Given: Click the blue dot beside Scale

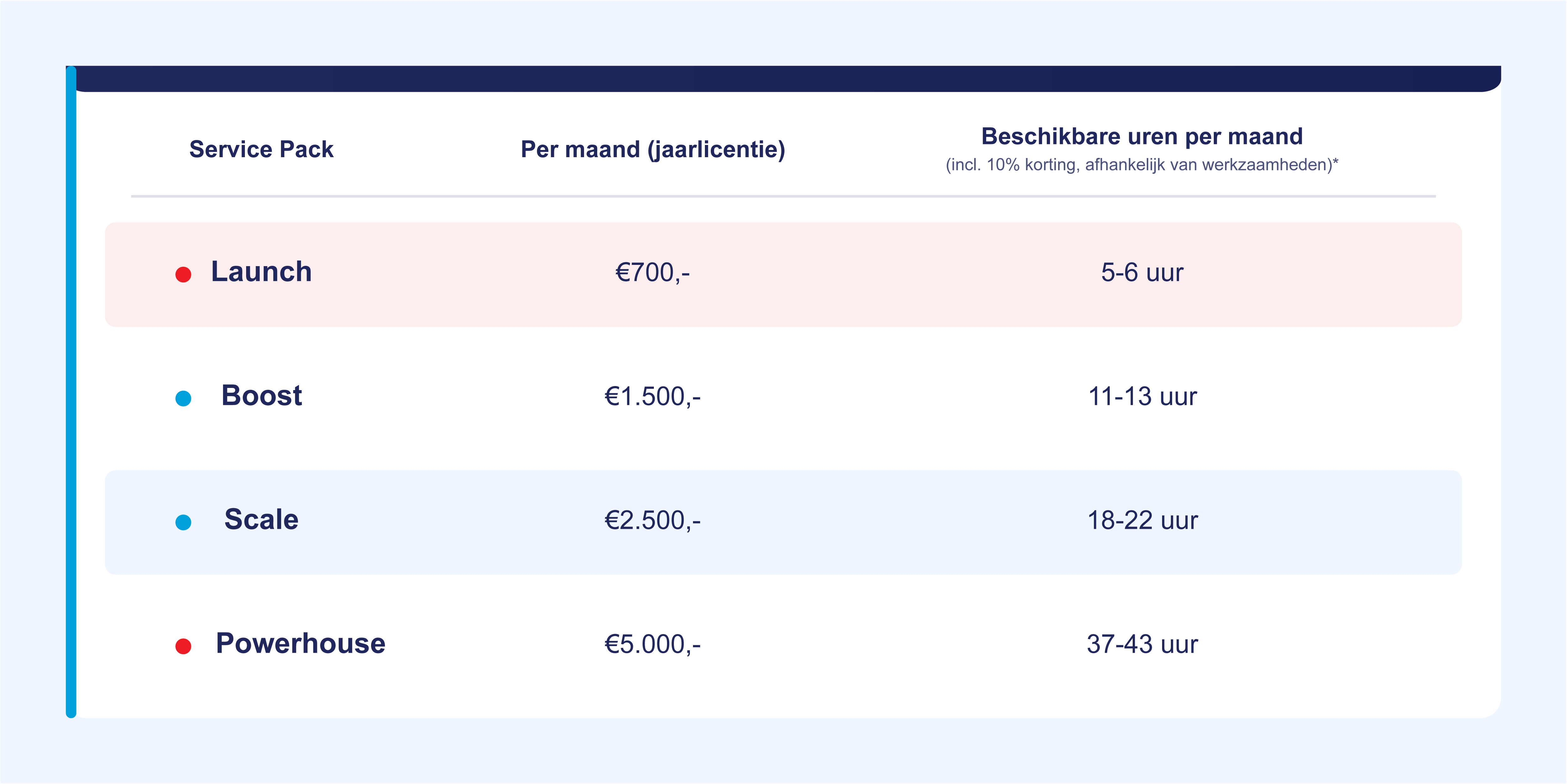Looking at the screenshot, I should point(183,522).
